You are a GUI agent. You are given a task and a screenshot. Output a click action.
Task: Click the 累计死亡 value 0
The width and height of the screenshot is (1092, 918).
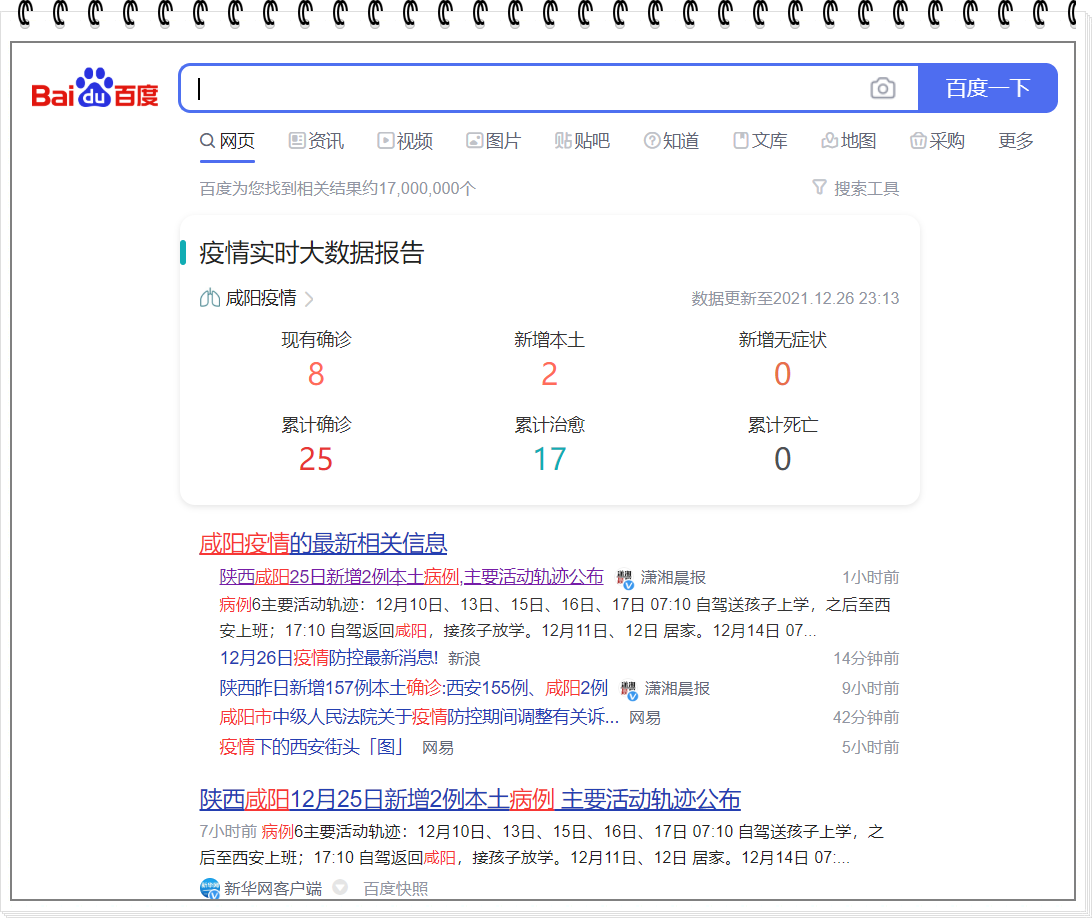point(783,459)
